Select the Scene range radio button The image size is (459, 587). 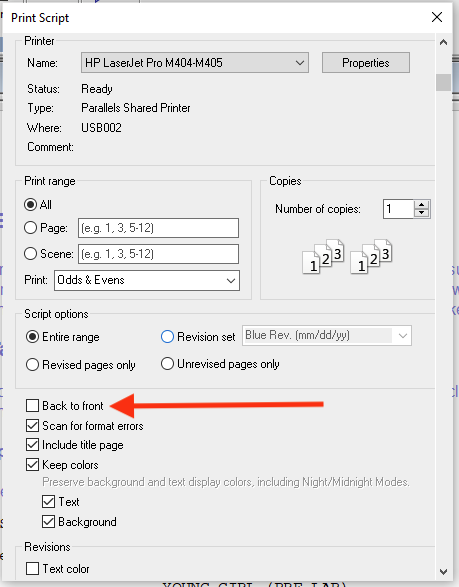point(30,254)
